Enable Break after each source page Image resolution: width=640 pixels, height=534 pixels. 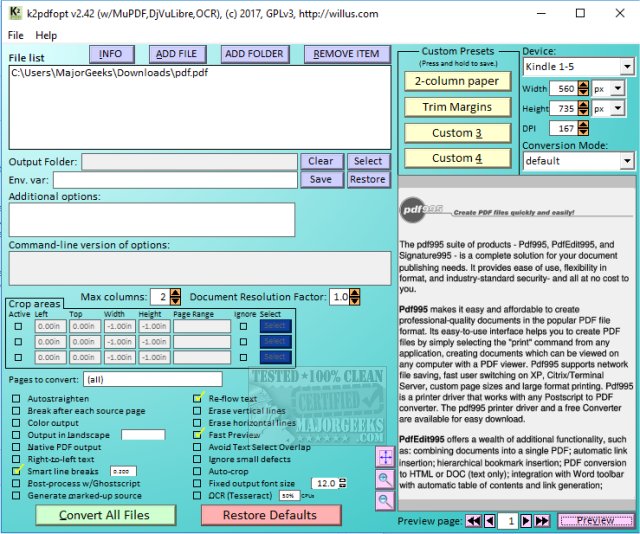[x=16, y=411]
